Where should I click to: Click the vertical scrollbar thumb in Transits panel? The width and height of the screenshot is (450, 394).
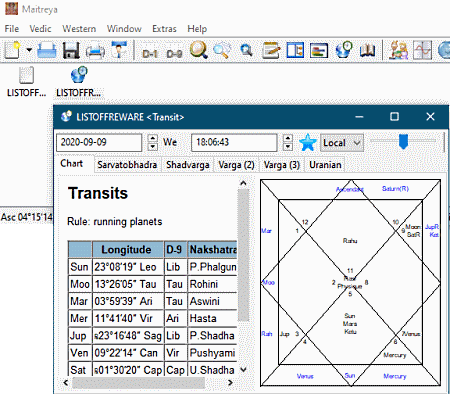(x=243, y=255)
